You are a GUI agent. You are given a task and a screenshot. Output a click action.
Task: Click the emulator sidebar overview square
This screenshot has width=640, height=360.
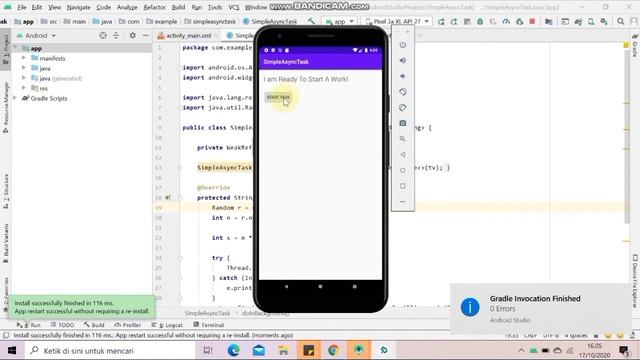pyautogui.click(x=402, y=186)
